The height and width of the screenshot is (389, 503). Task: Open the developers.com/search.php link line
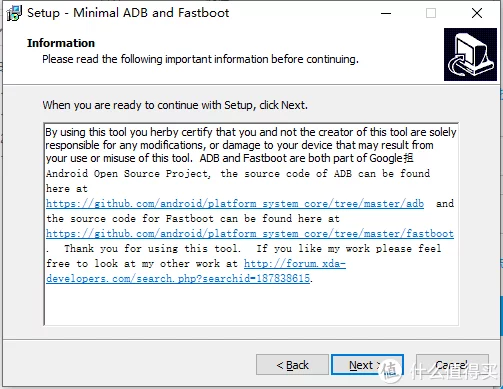tap(178, 278)
